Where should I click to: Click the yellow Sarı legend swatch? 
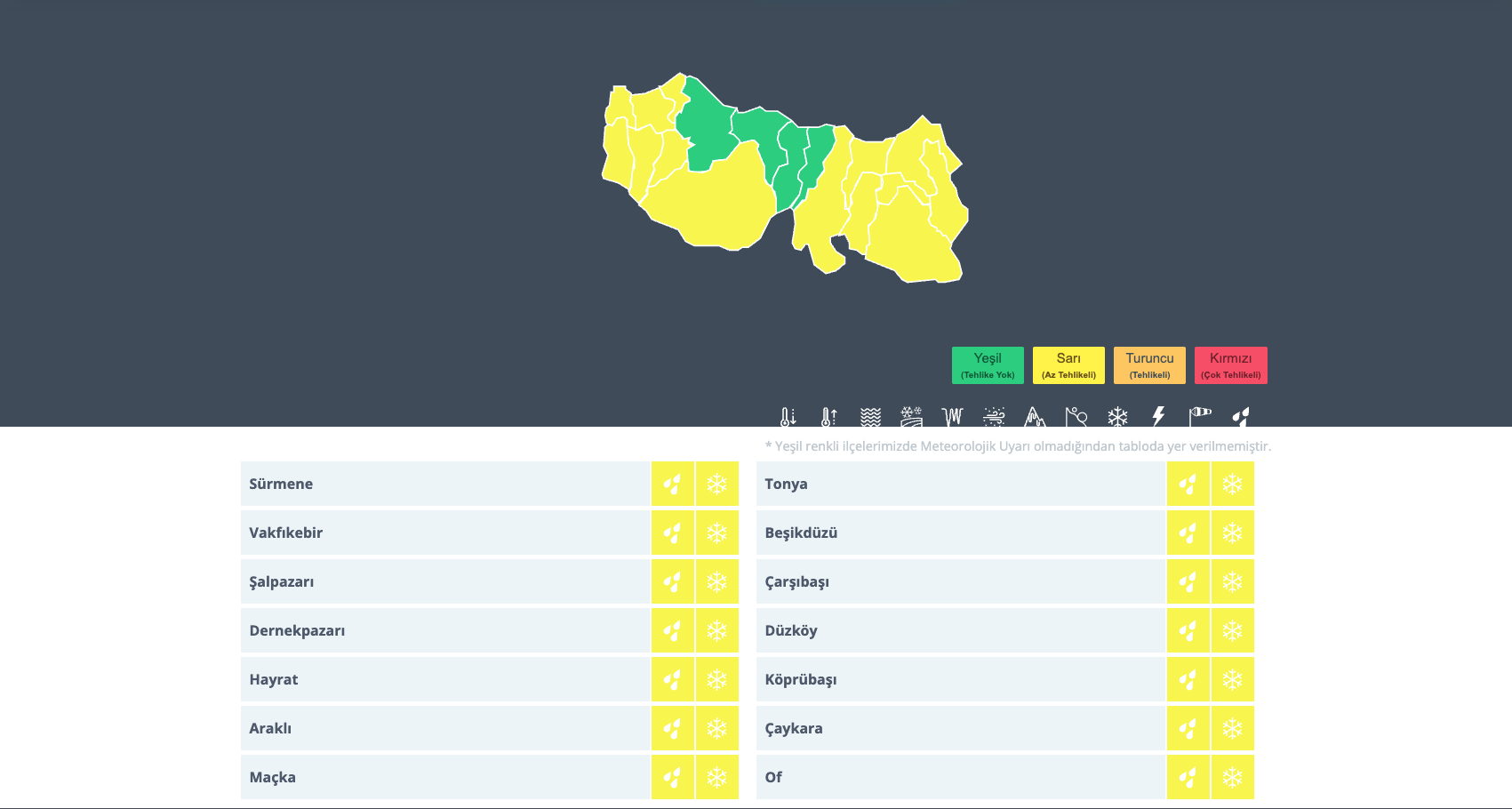click(1068, 365)
